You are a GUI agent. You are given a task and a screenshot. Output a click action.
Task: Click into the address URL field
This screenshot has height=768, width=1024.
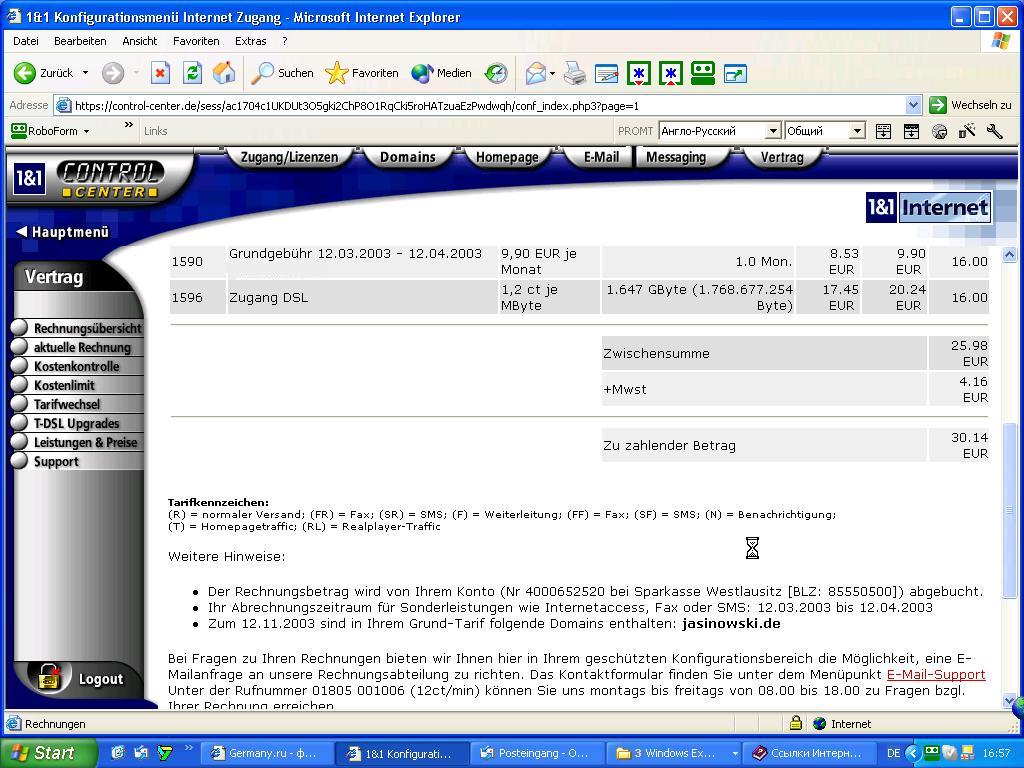click(x=480, y=105)
